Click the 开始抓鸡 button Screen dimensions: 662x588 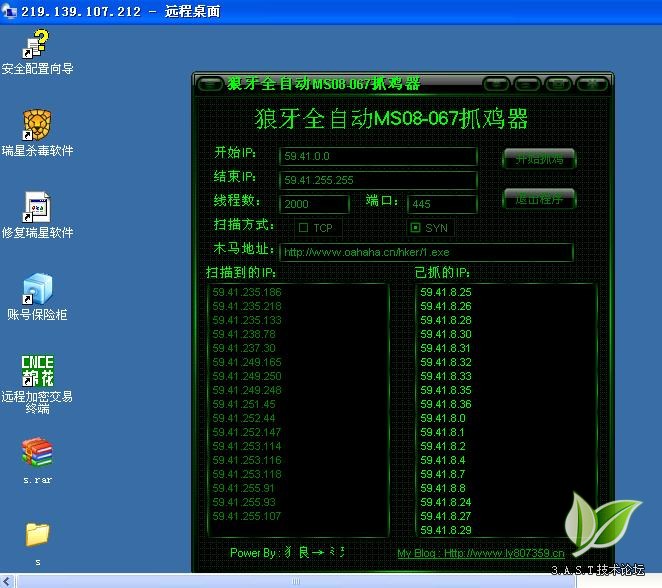[539, 158]
